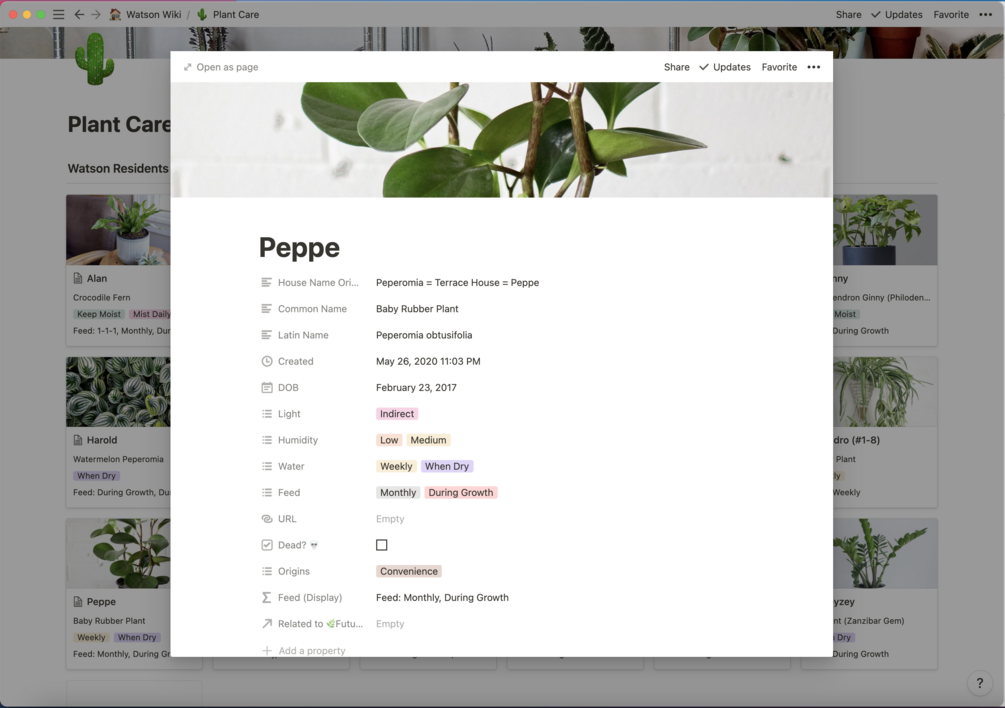Viewport: 1005px width, 708px height.
Task: Click the Peppe page title
Action: click(x=299, y=248)
